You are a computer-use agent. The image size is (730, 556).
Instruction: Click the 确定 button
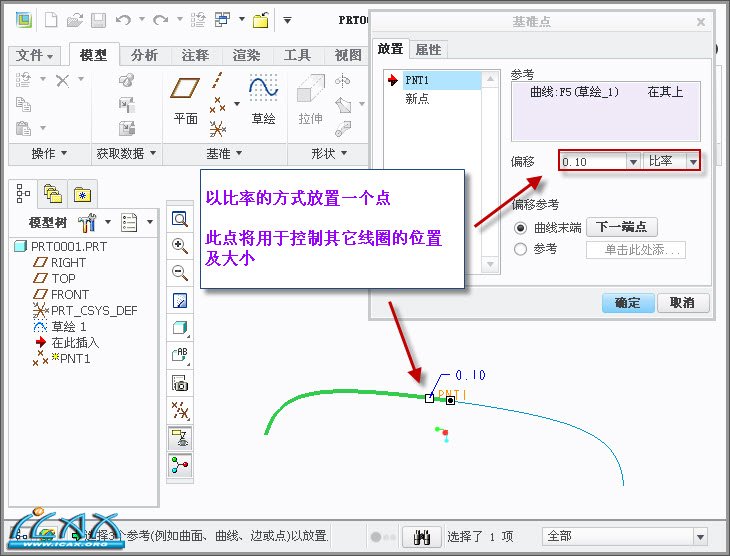[x=628, y=303]
